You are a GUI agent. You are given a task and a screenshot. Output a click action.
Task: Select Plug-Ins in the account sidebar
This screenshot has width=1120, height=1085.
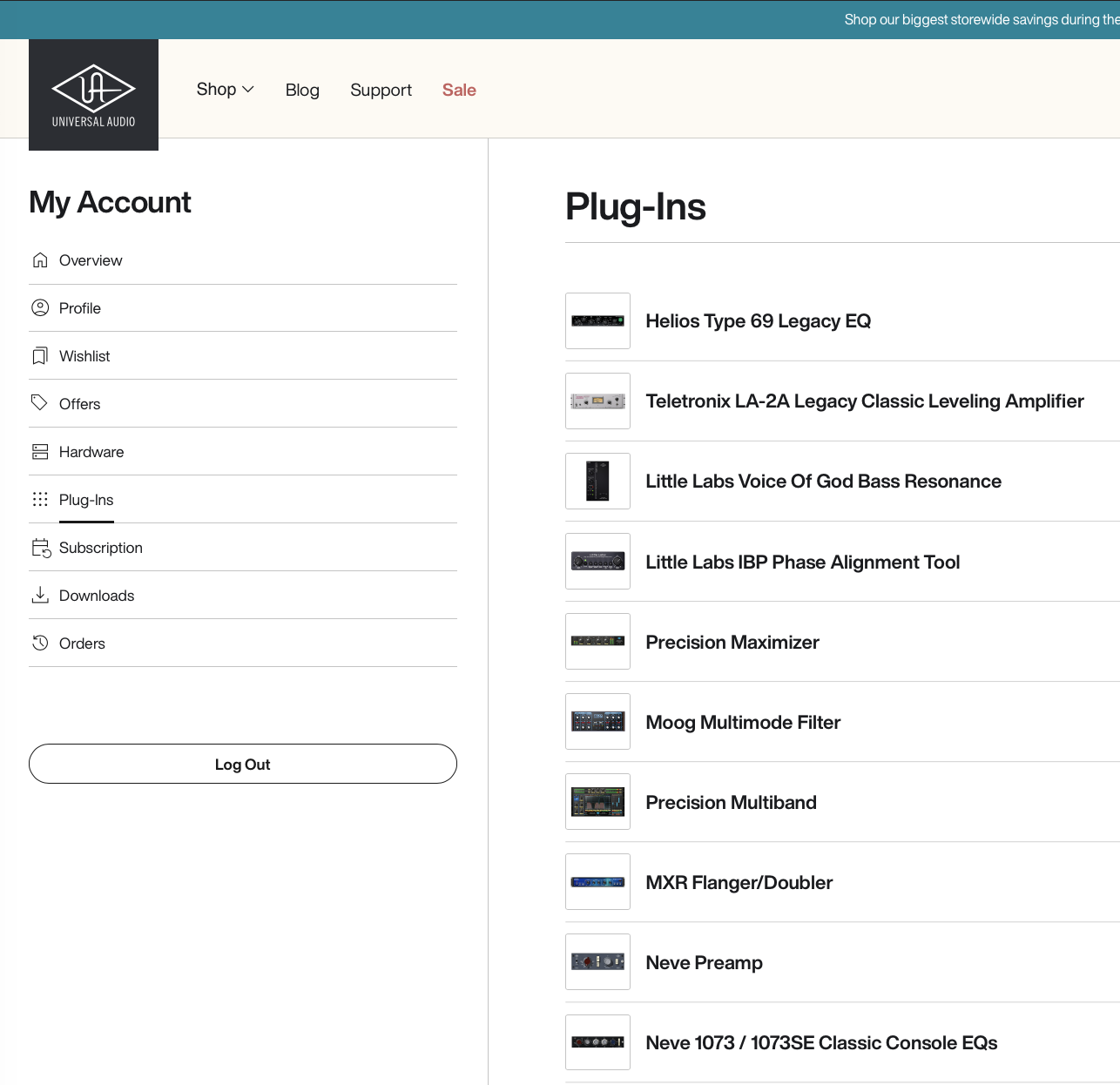click(86, 500)
